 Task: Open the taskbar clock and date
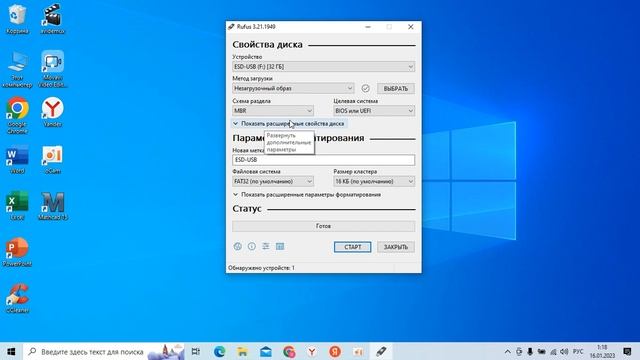coord(602,351)
